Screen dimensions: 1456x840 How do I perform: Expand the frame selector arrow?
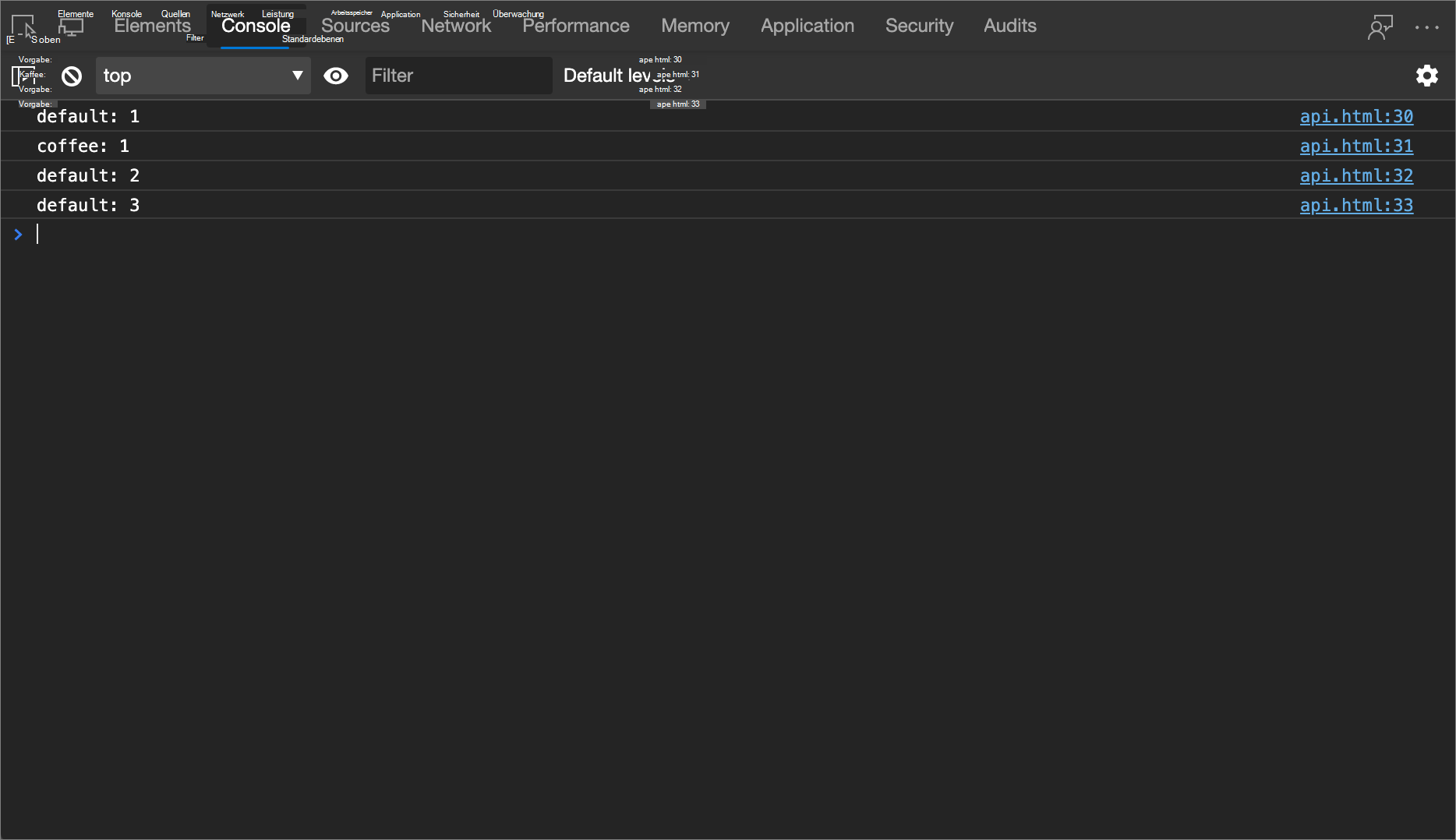(x=296, y=76)
